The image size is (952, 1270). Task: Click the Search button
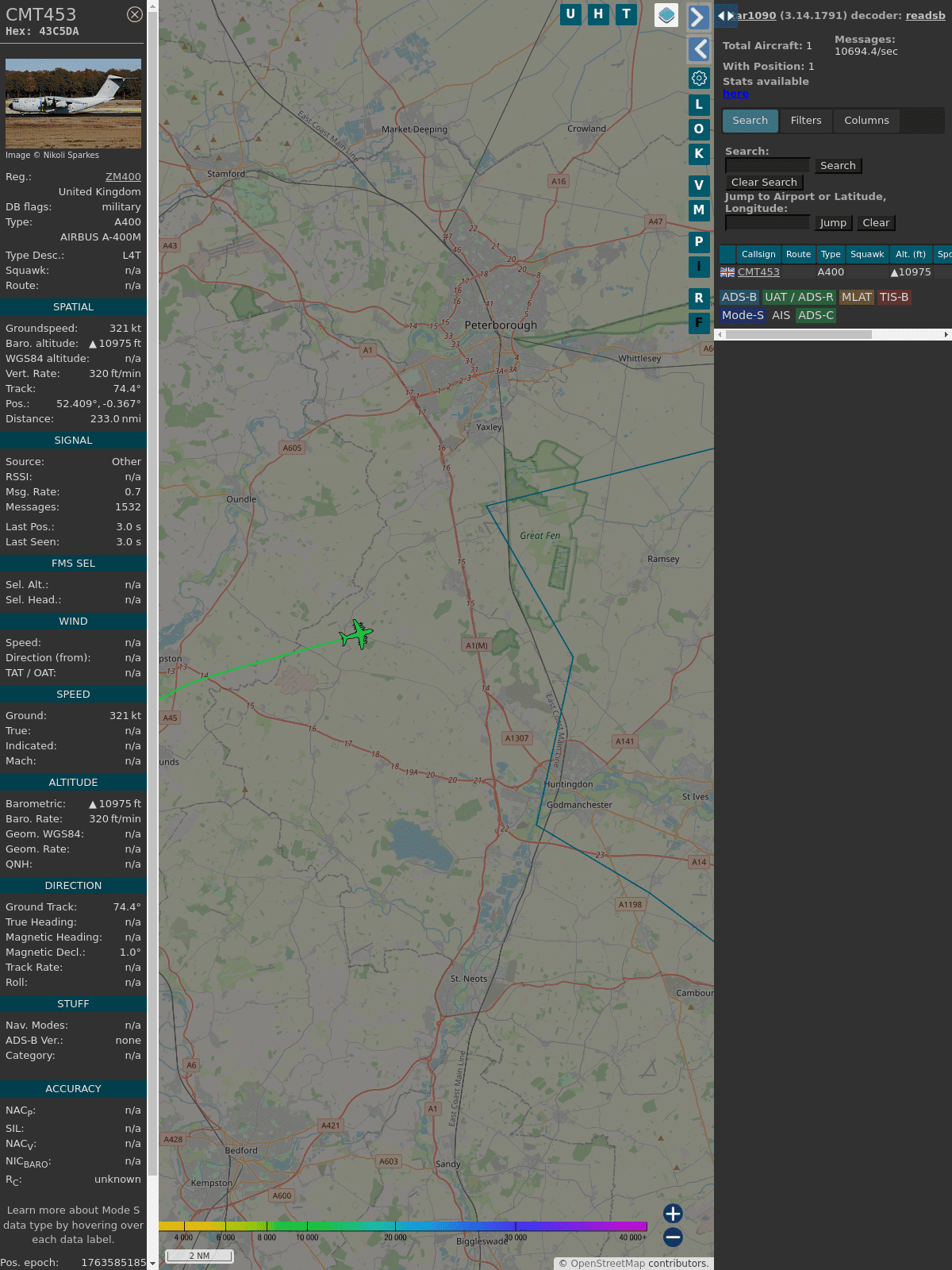pos(838,165)
